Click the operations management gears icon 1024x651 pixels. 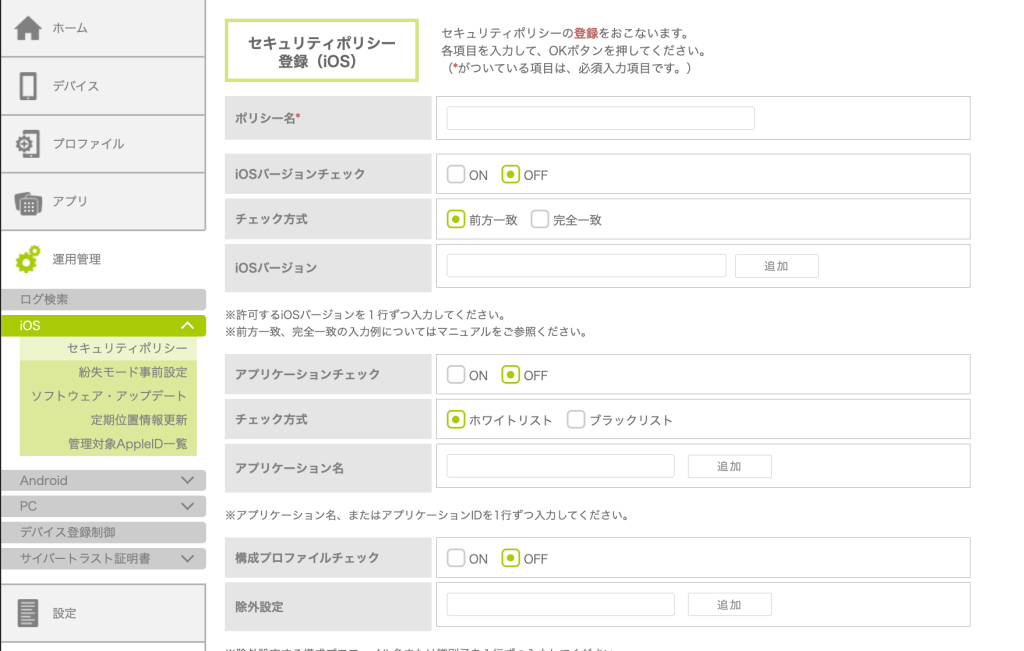(x=28, y=259)
